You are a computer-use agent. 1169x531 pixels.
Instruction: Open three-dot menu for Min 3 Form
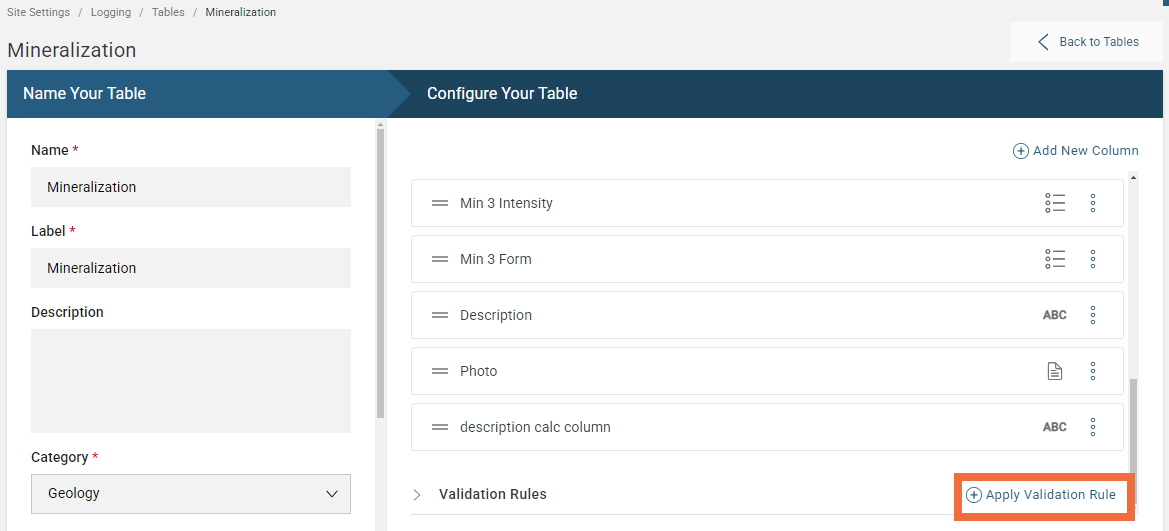(x=1093, y=259)
